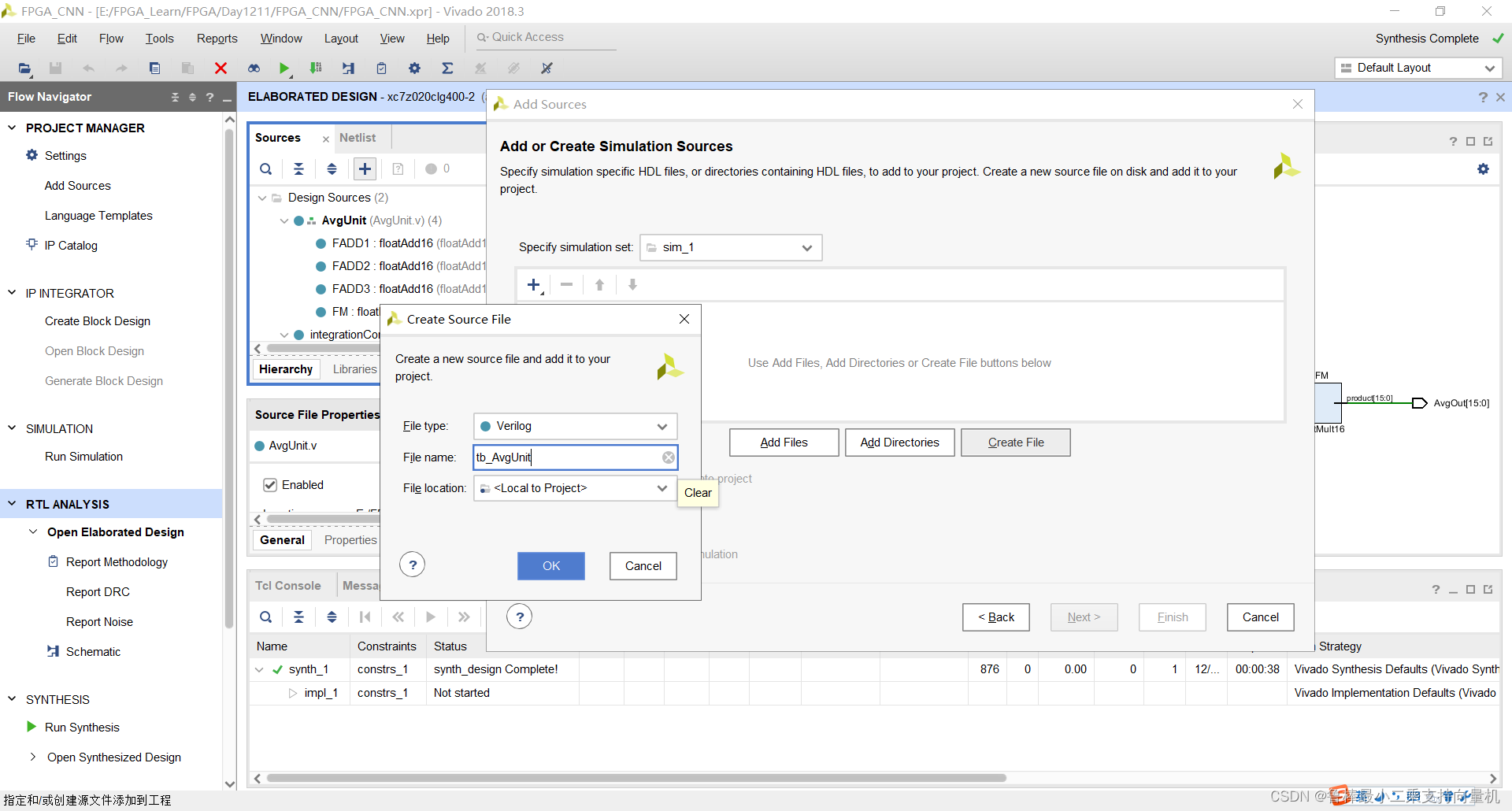Image resolution: width=1512 pixels, height=811 pixels.
Task: Click the Report Methodology icon
Action: point(53,561)
